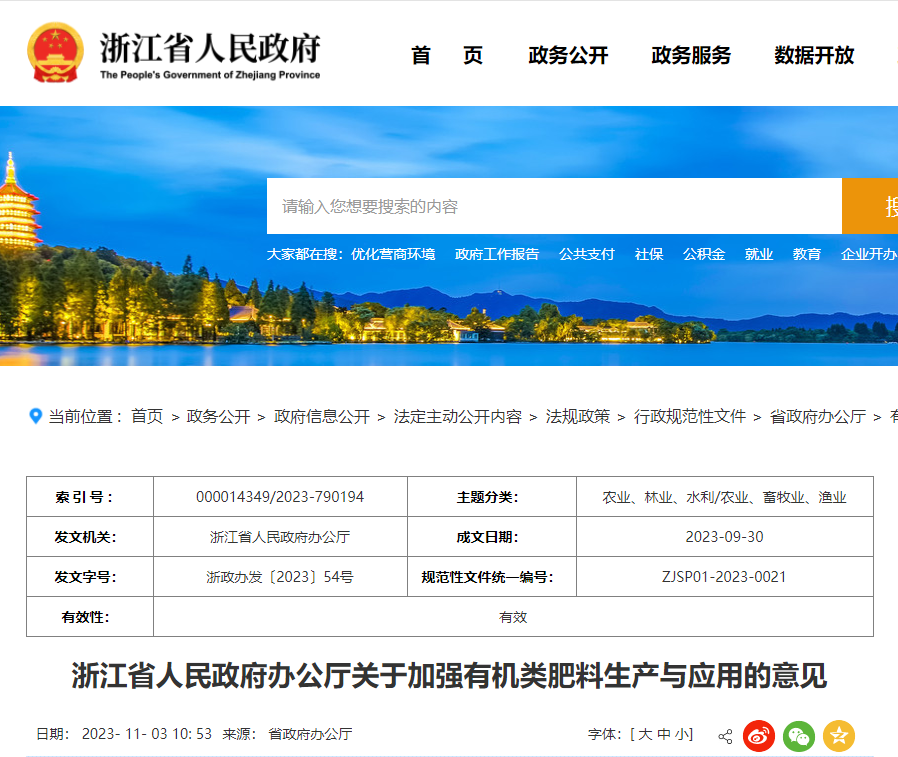Click the yellow star sharing icon
The width and height of the screenshot is (898, 757).
click(x=838, y=735)
